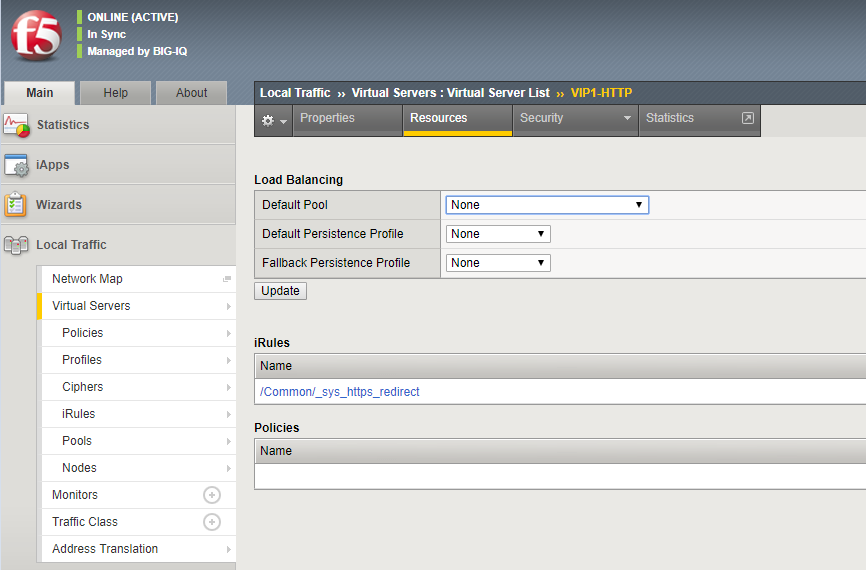Open the gear settings menu in tab bar

coord(273,120)
